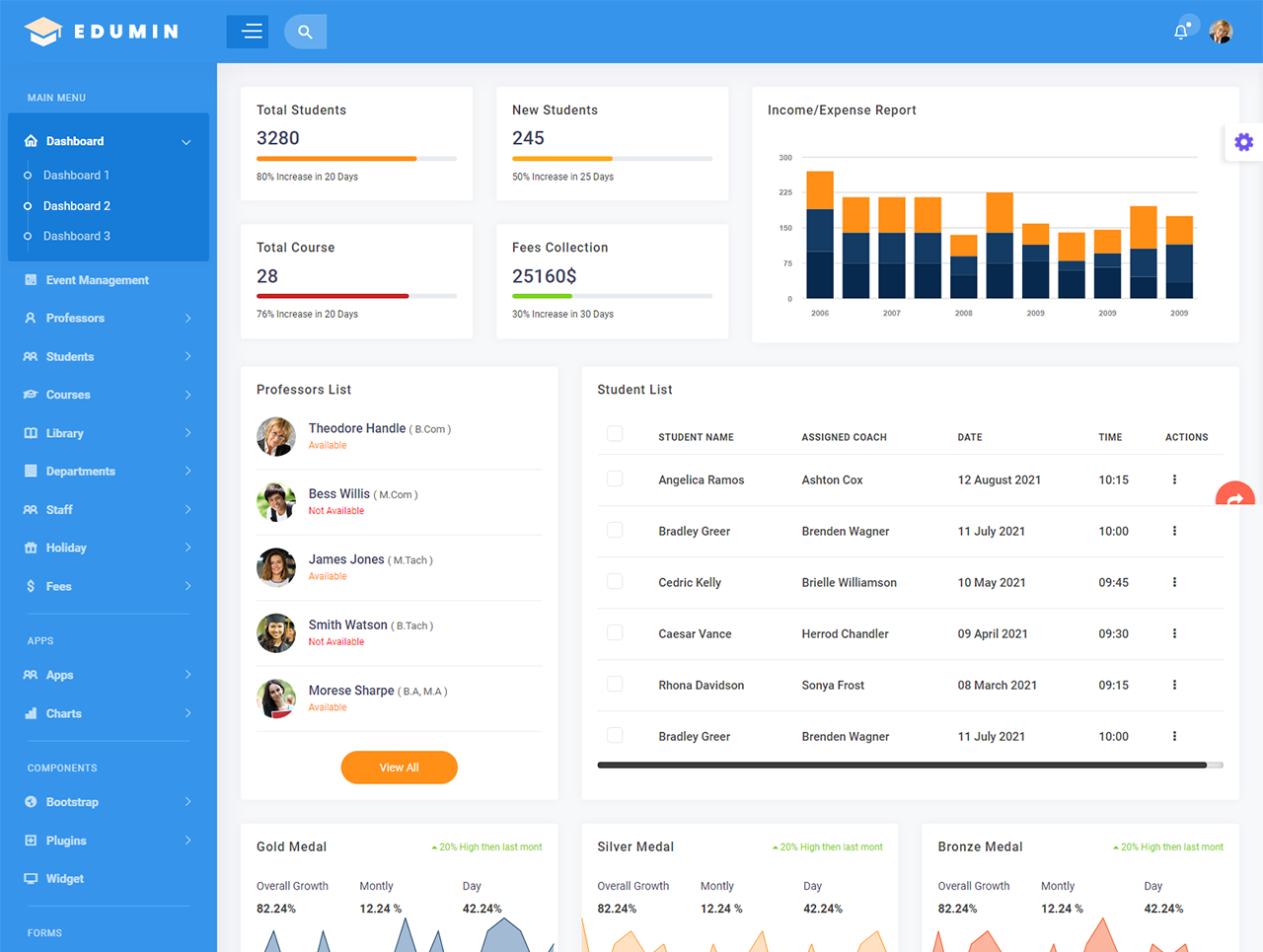1263x952 pixels.
Task: Select the header checkbox in Student List
Action: (x=615, y=433)
